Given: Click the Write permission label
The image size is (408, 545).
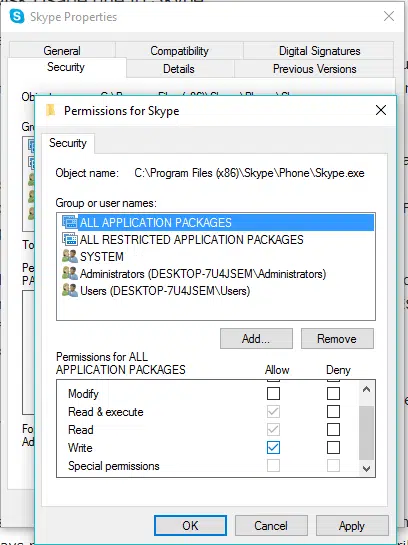Looking at the screenshot, I should pos(80,448).
